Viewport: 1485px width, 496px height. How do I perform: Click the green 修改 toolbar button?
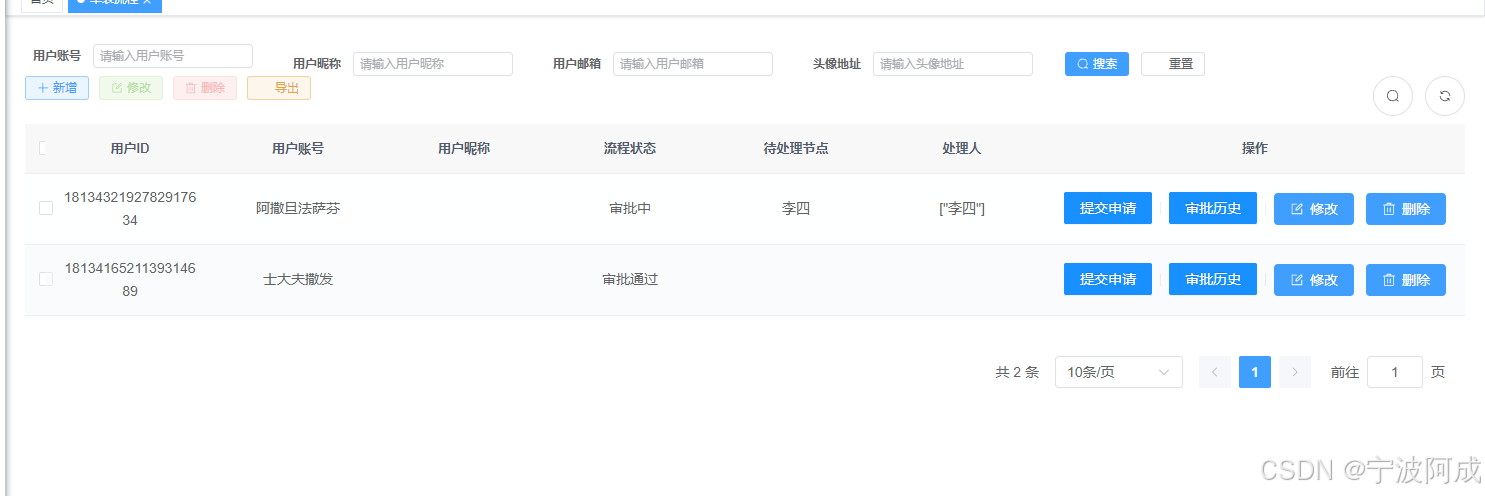131,88
